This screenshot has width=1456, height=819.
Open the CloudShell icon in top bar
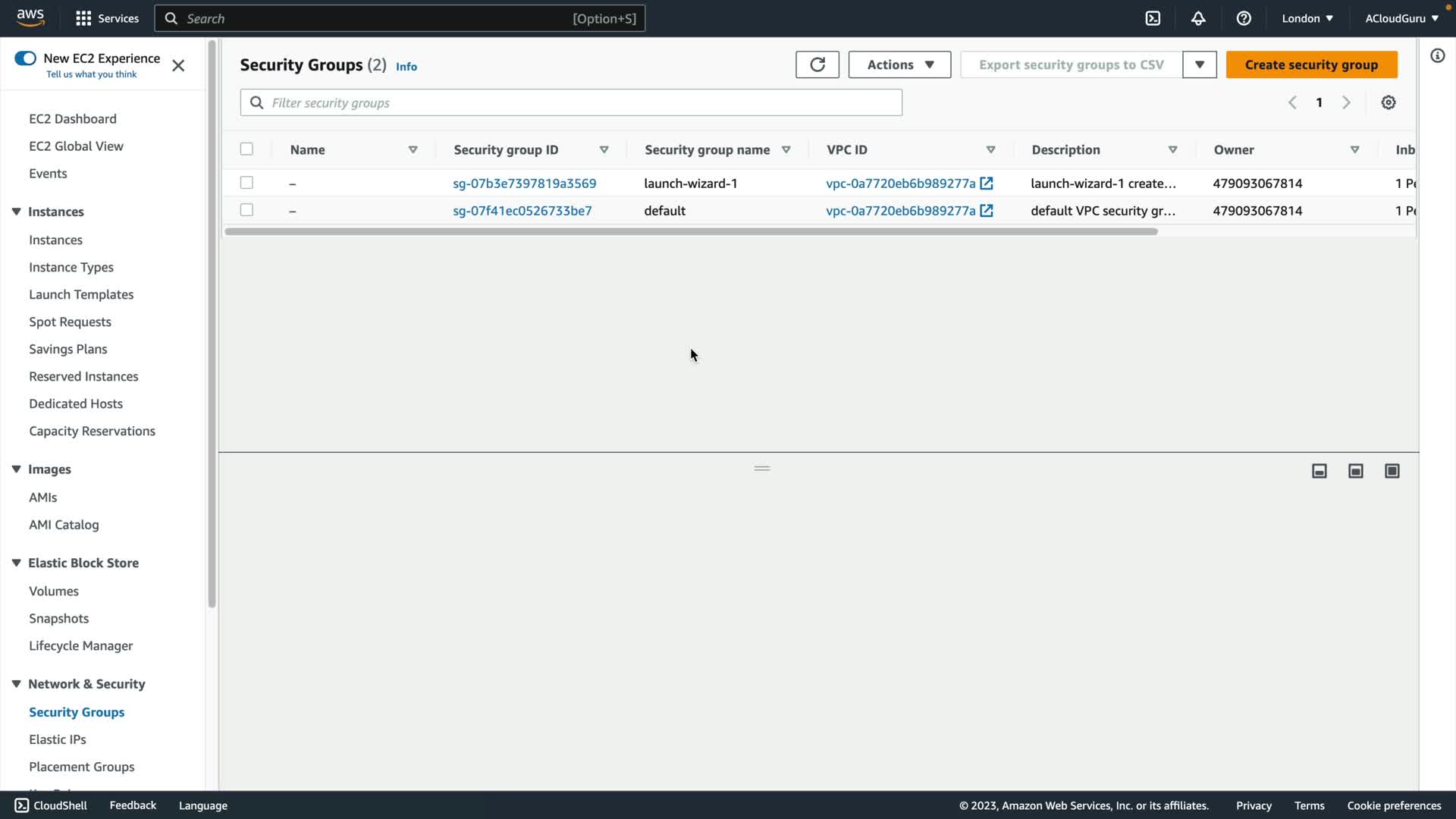pyautogui.click(x=1153, y=18)
